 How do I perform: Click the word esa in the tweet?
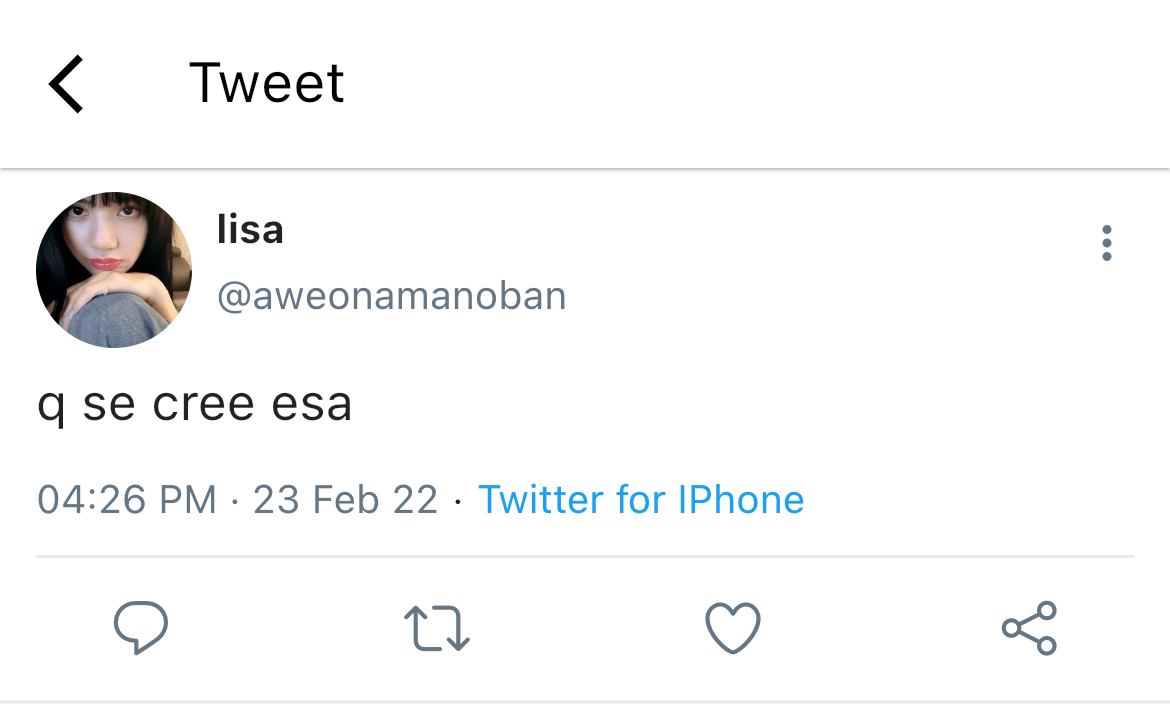pyautogui.click(x=311, y=405)
